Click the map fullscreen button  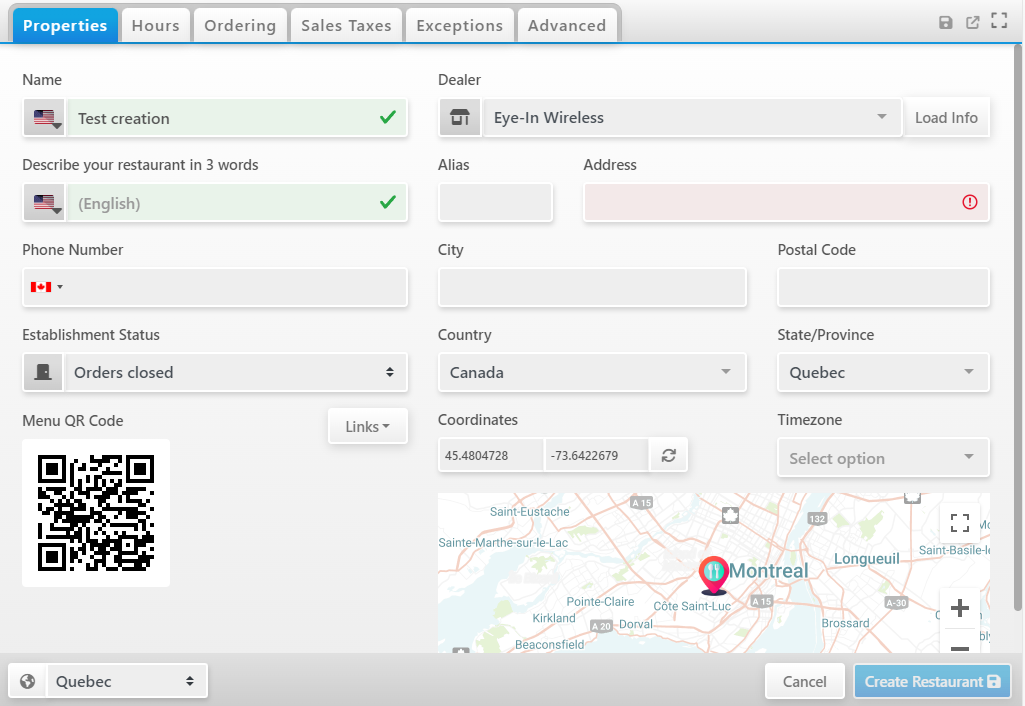click(x=959, y=522)
